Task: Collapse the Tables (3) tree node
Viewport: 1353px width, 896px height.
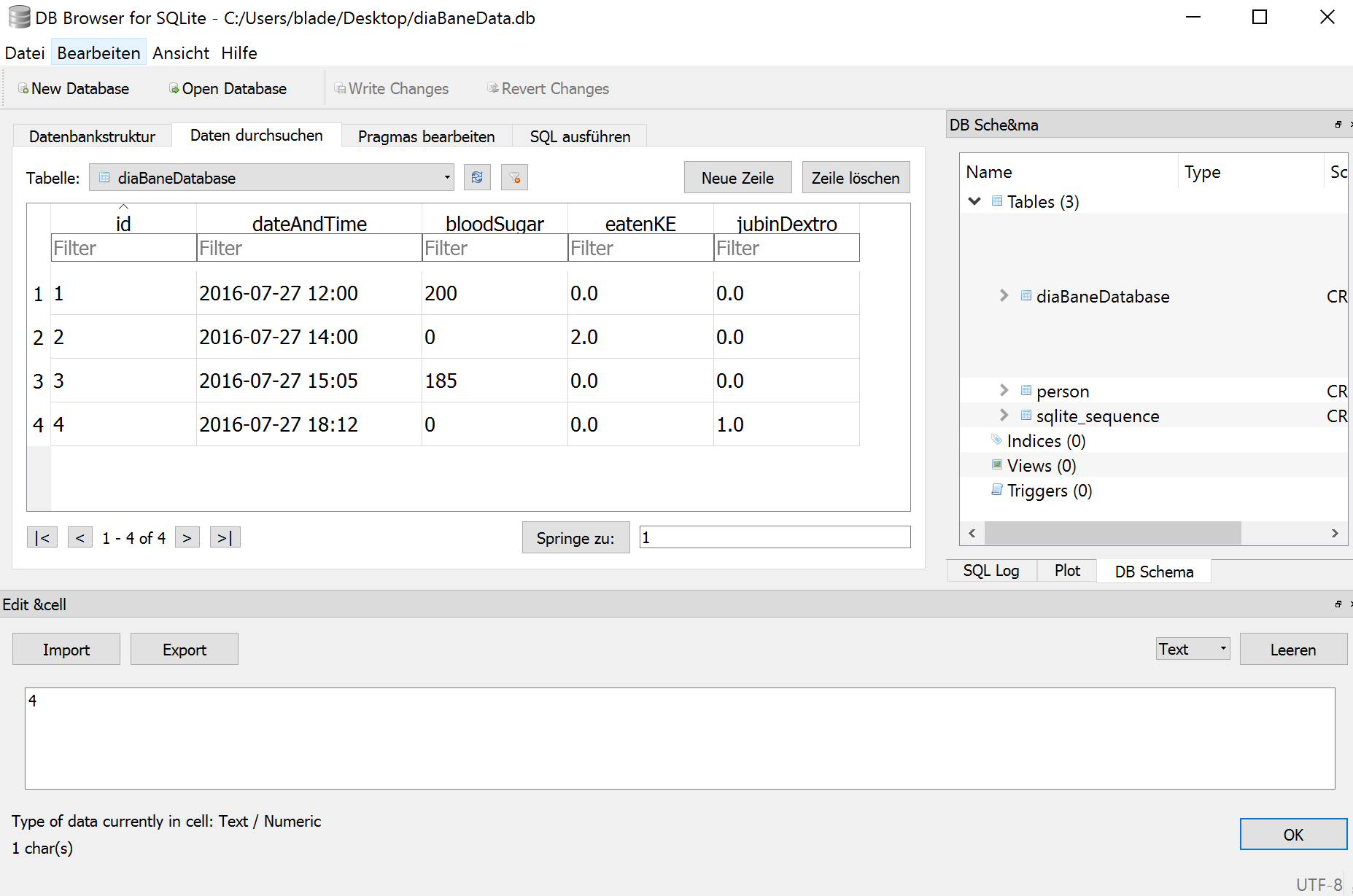Action: tap(974, 200)
